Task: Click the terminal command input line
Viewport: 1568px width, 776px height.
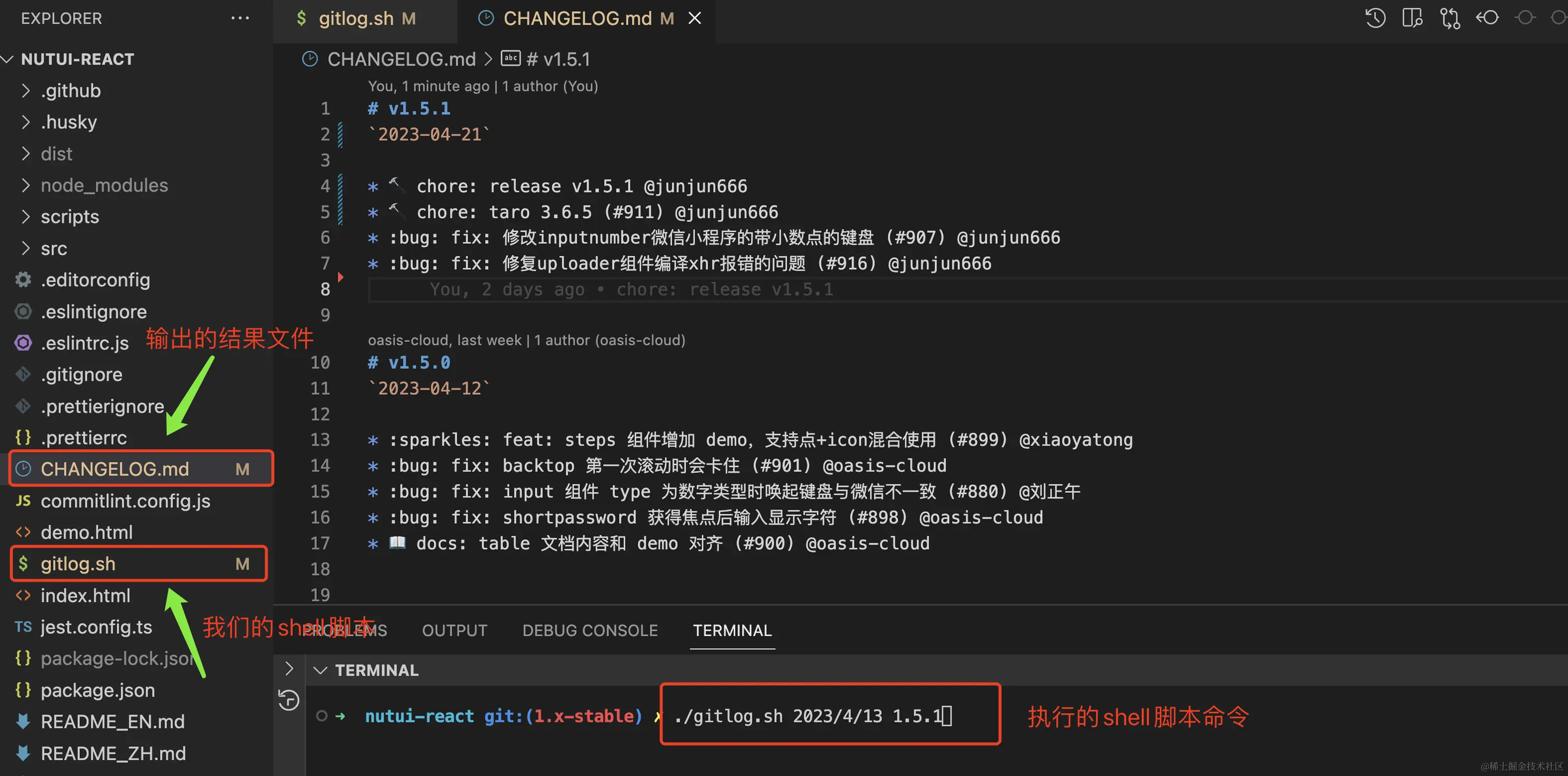Action: pyautogui.click(x=809, y=716)
